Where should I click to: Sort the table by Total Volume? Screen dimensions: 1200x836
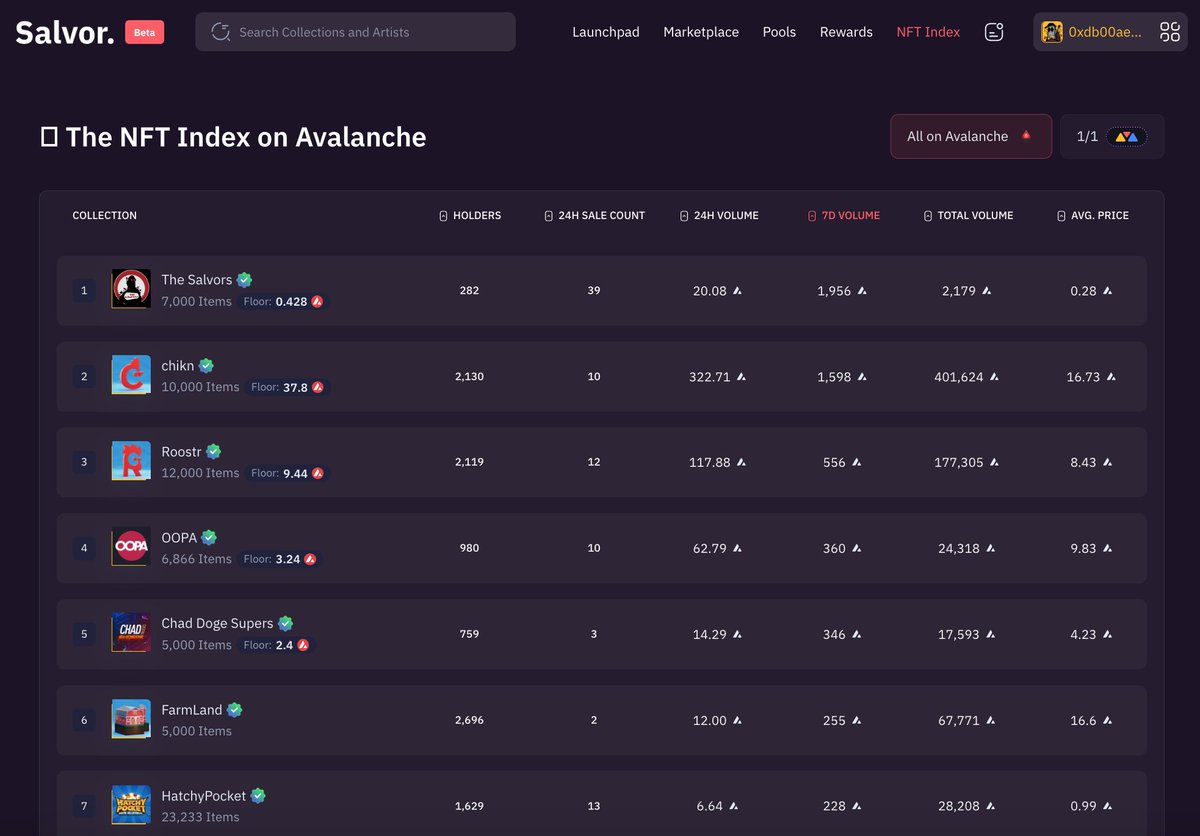point(968,216)
